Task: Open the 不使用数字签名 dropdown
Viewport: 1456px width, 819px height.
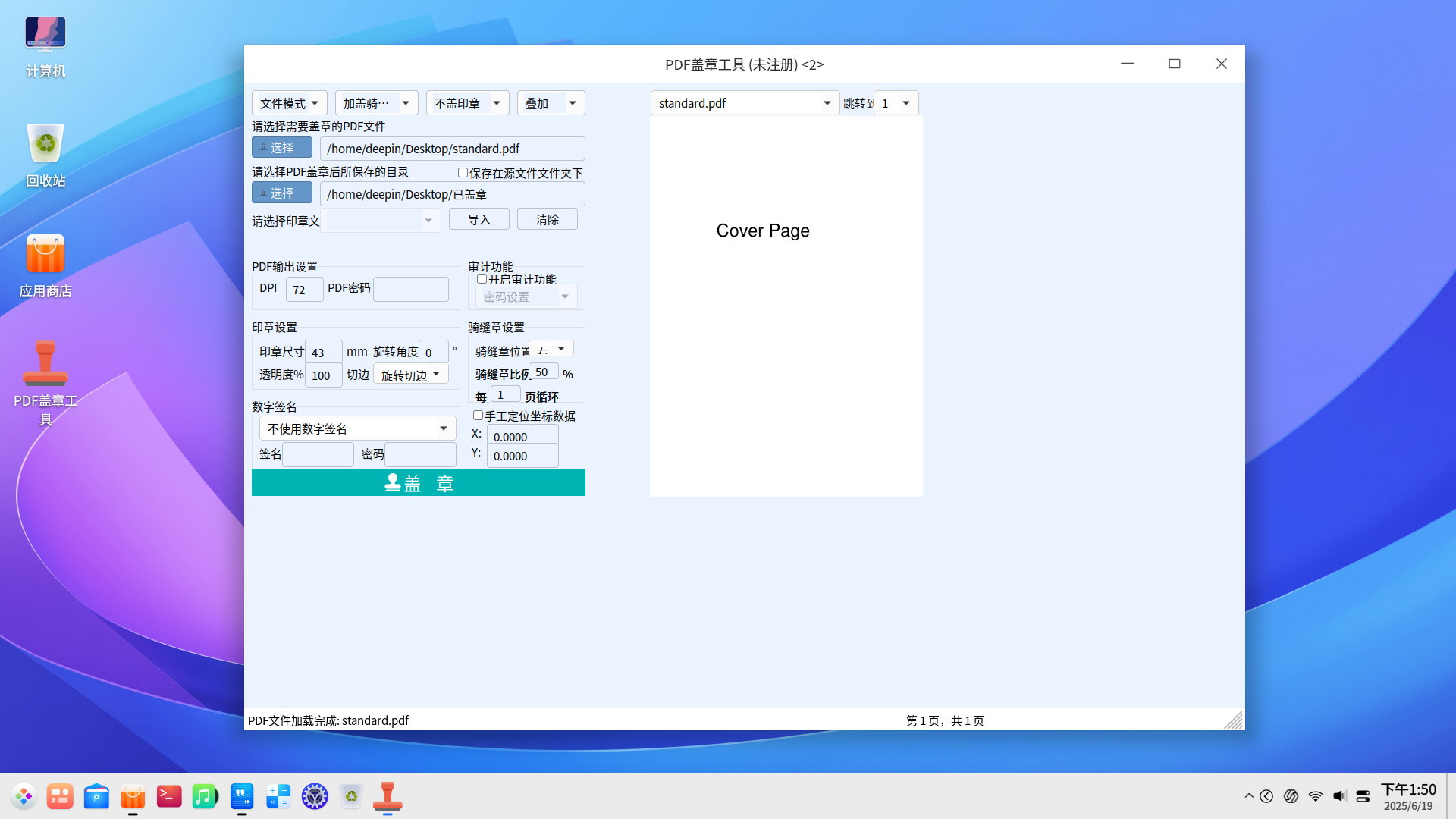Action: [358, 428]
